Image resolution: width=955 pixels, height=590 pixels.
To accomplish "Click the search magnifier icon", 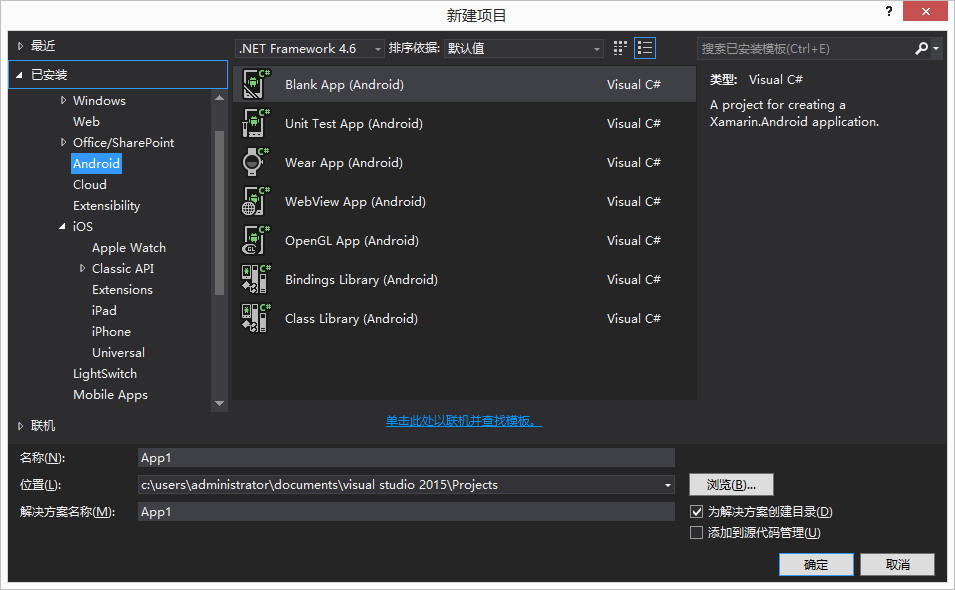I will pyautogui.click(x=921, y=48).
